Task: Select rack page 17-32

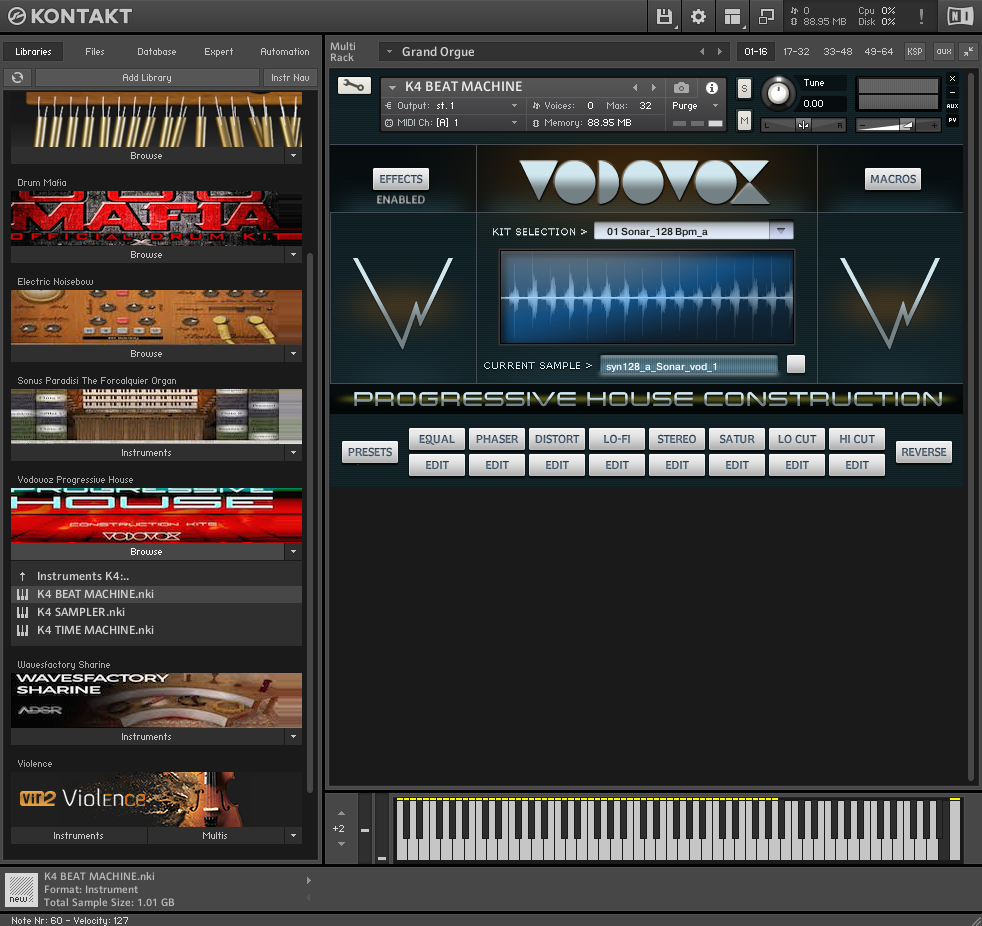Action: (796, 52)
